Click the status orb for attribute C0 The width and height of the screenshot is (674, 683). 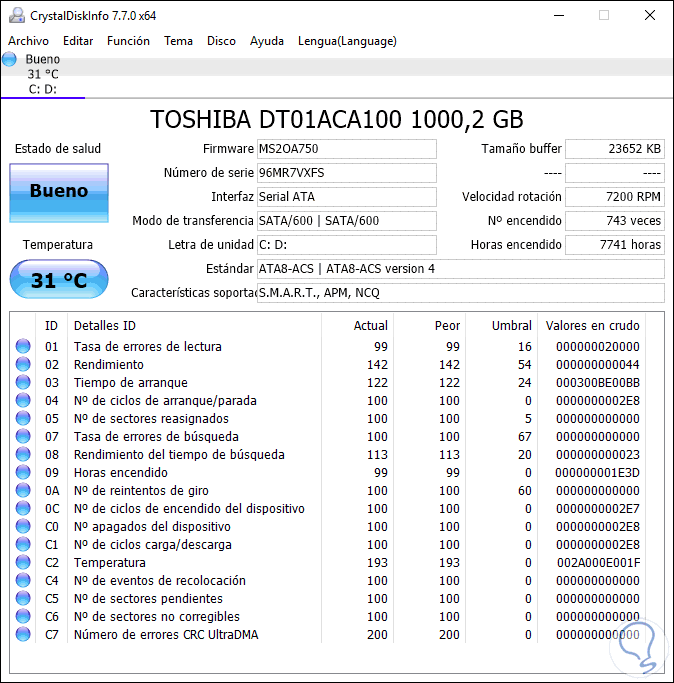(23, 526)
